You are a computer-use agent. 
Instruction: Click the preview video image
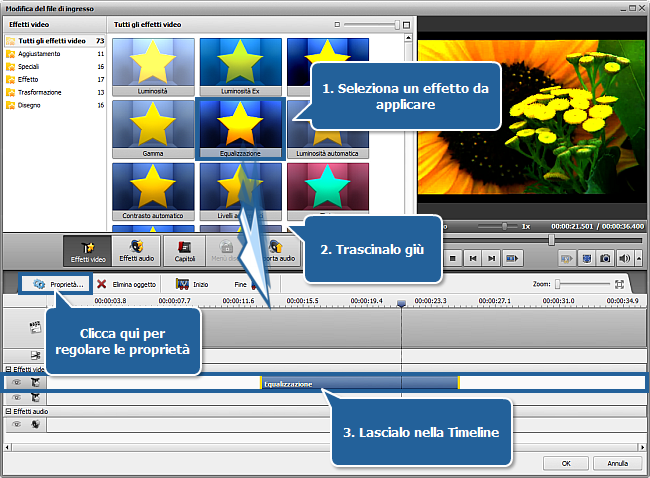[532, 117]
